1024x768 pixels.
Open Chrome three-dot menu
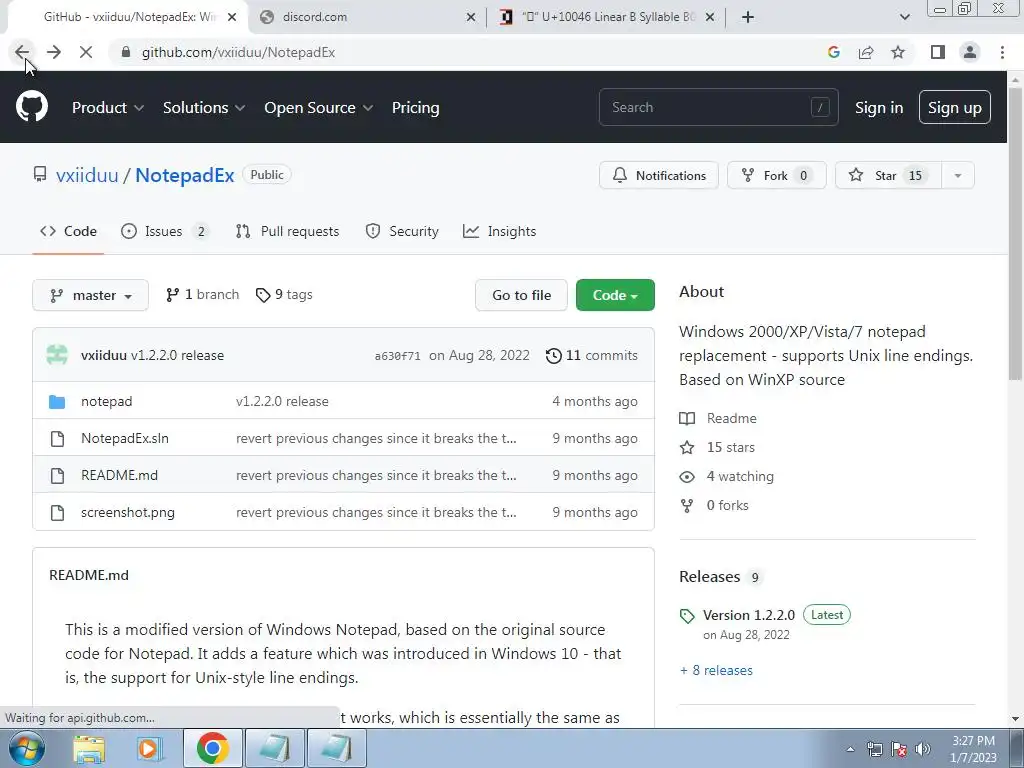tap(1002, 52)
